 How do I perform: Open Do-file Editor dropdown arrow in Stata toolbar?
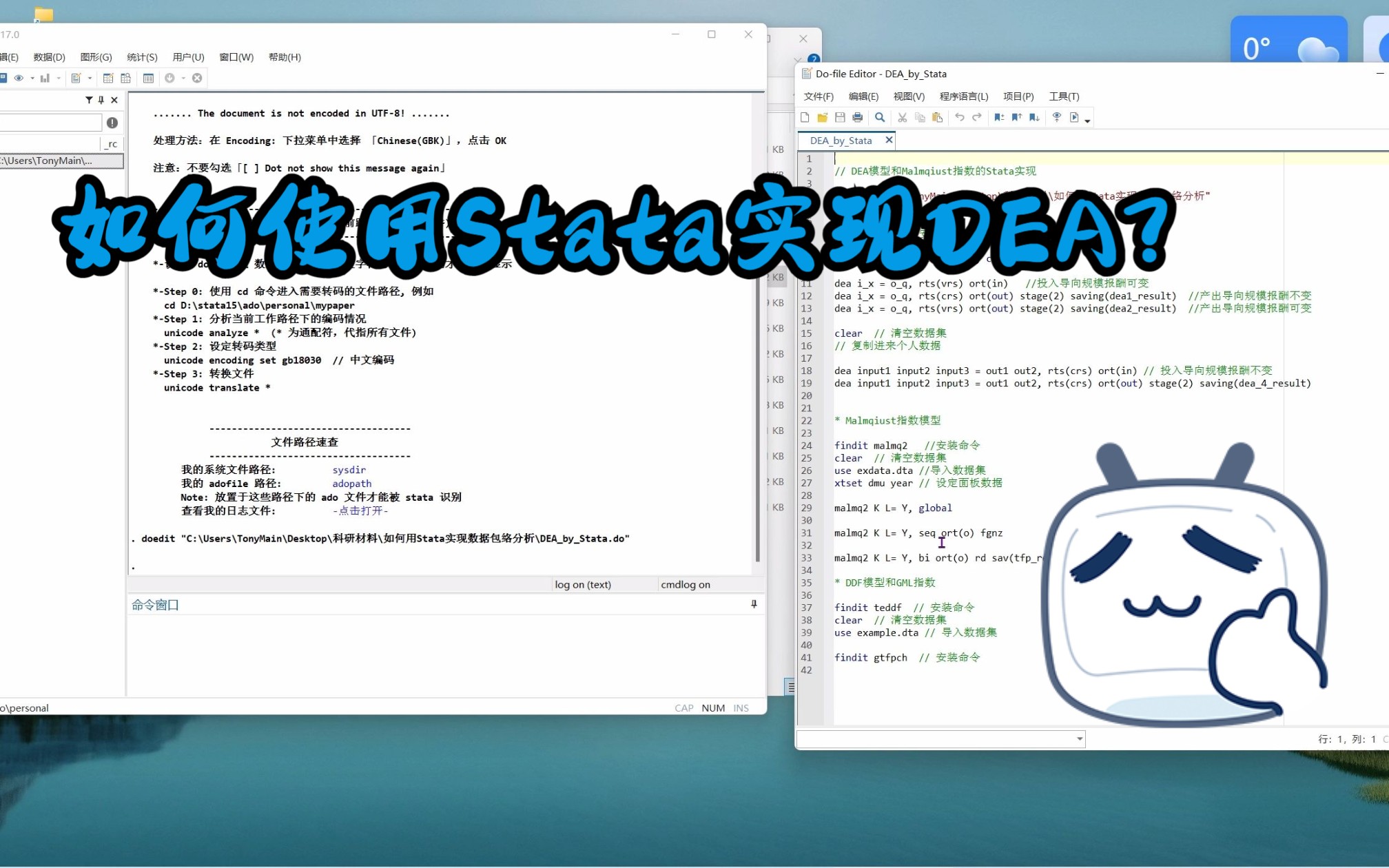pos(90,78)
